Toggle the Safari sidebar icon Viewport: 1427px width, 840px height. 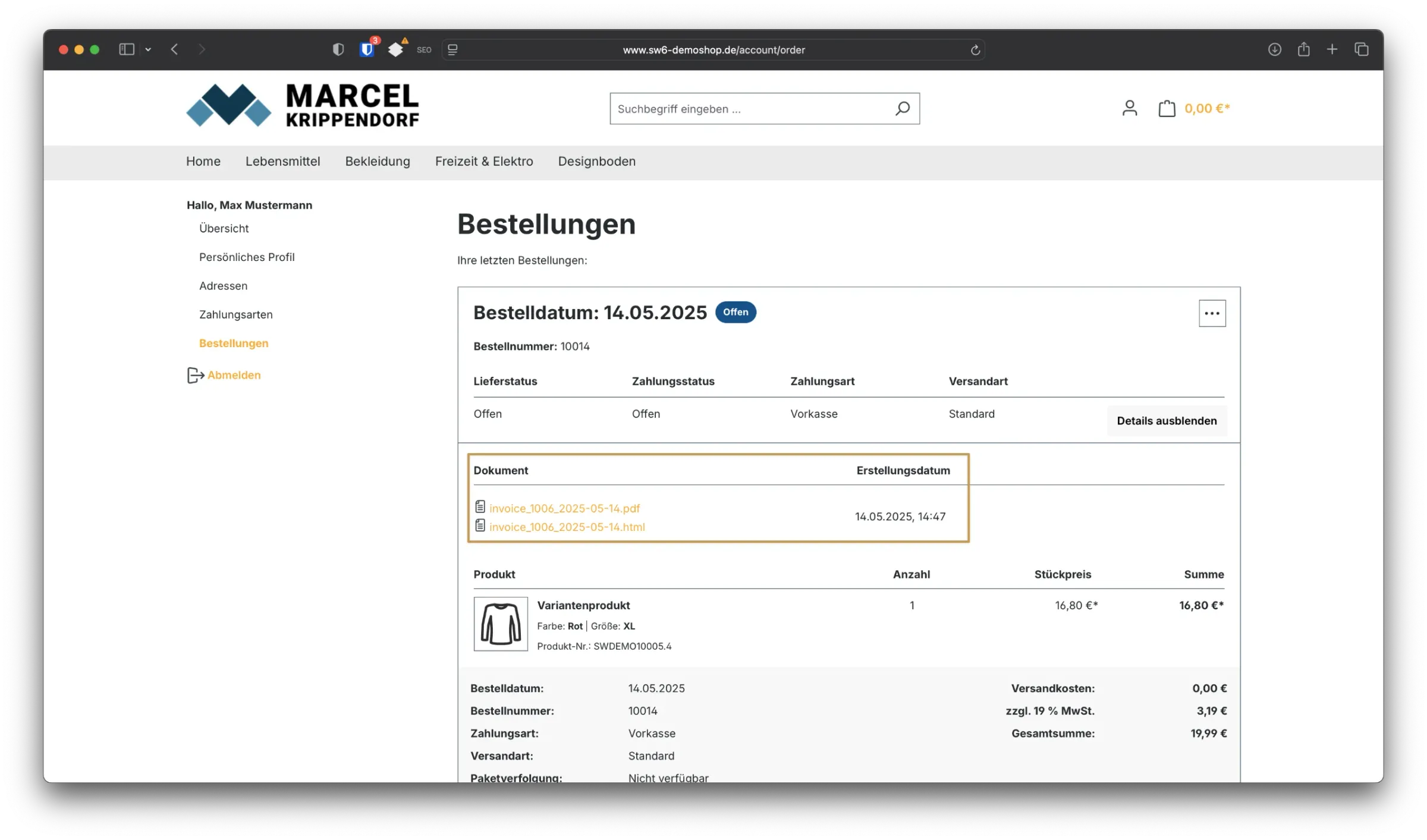(126, 49)
